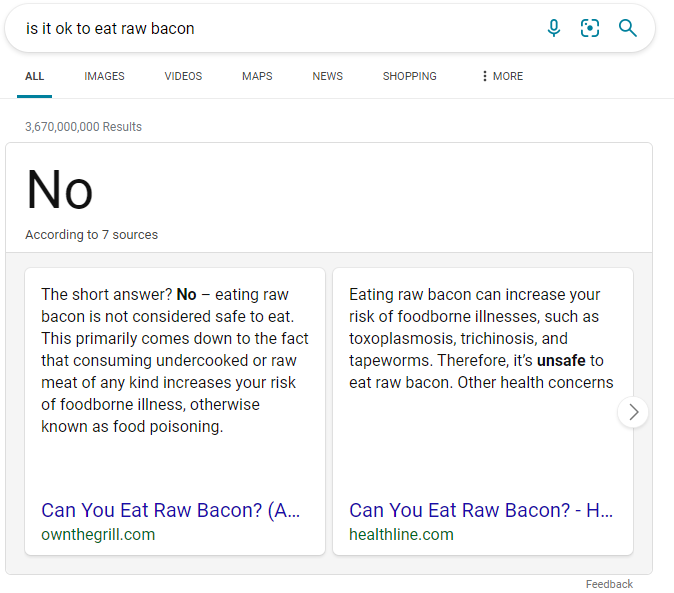The width and height of the screenshot is (674, 593).
Task: Click the magnifying glass search icon
Action: pyautogui.click(x=627, y=28)
